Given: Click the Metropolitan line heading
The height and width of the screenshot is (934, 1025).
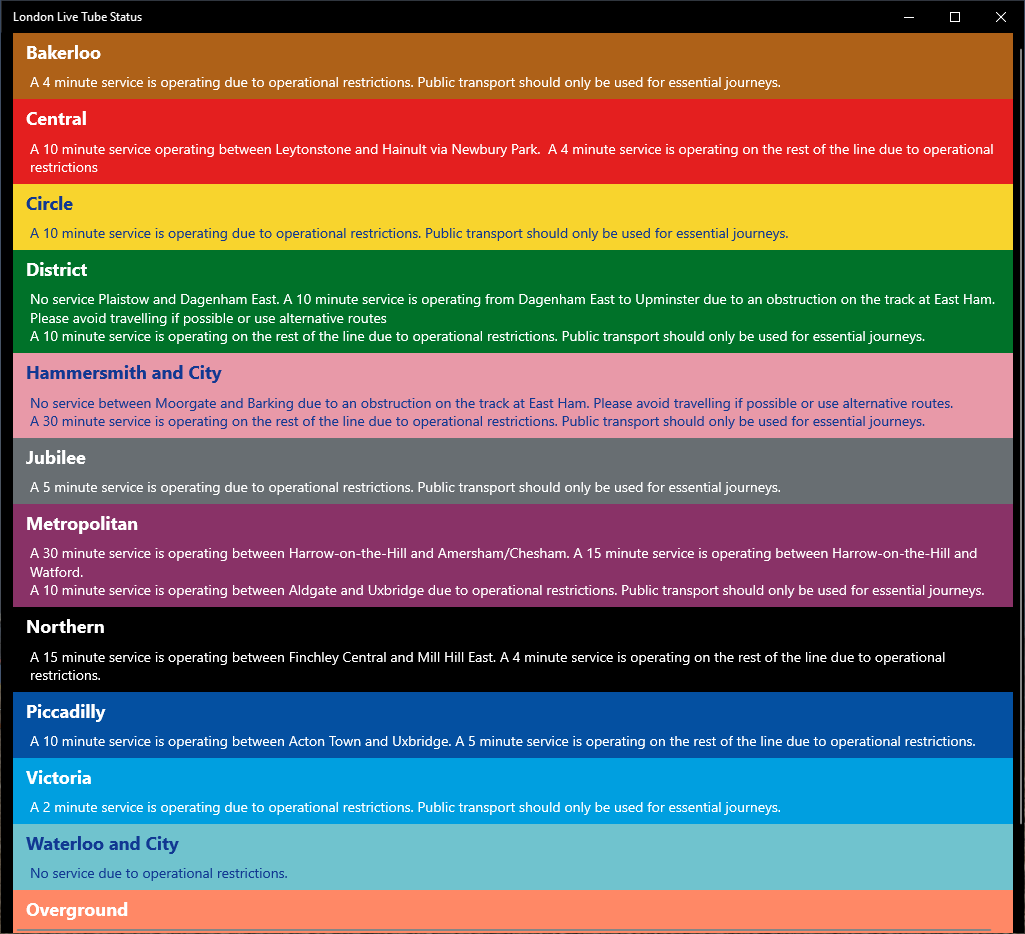Looking at the screenshot, I should pos(82,524).
